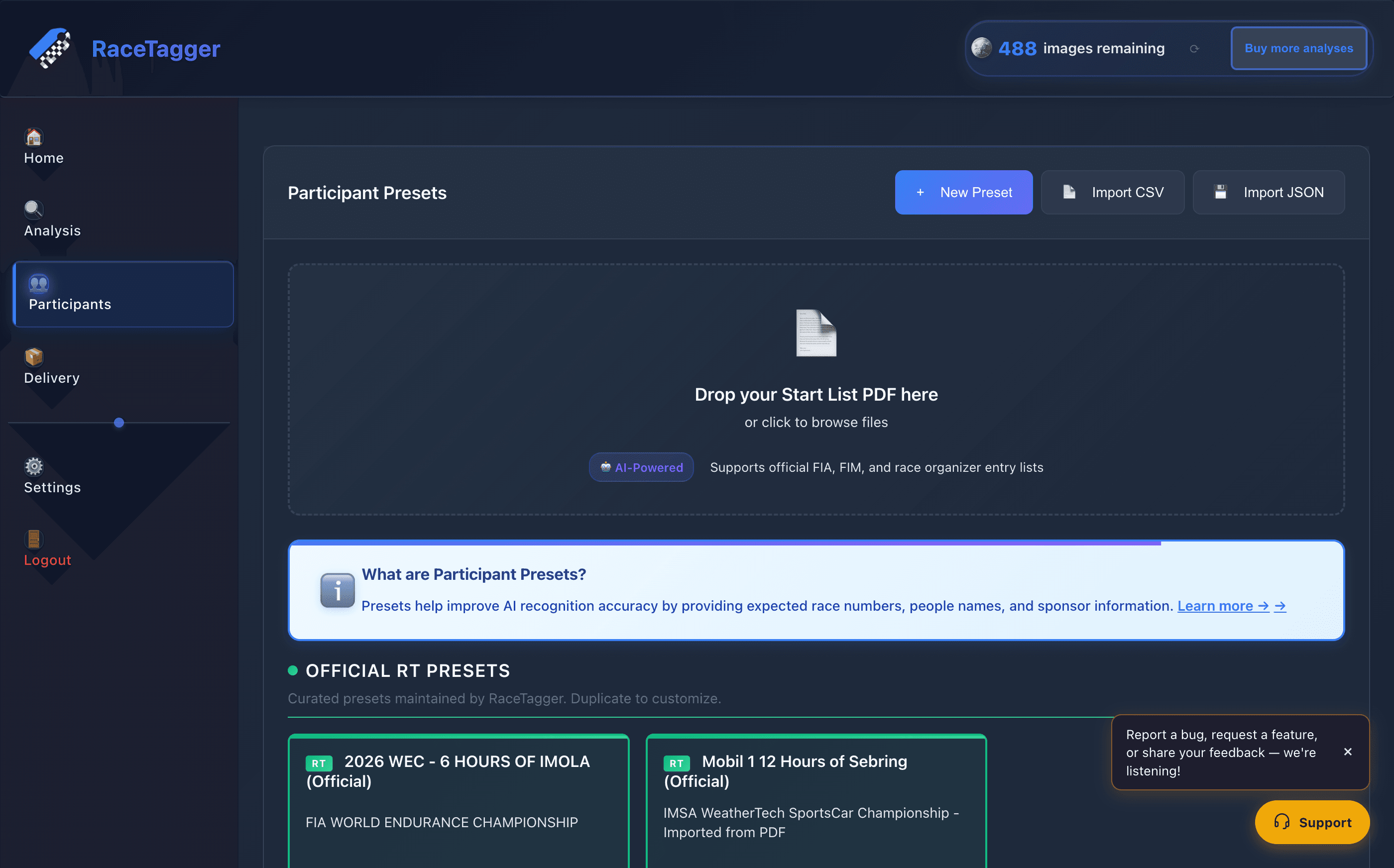The image size is (1394, 868).
Task: Click the 488 images remaining counter
Action: coord(1081,48)
